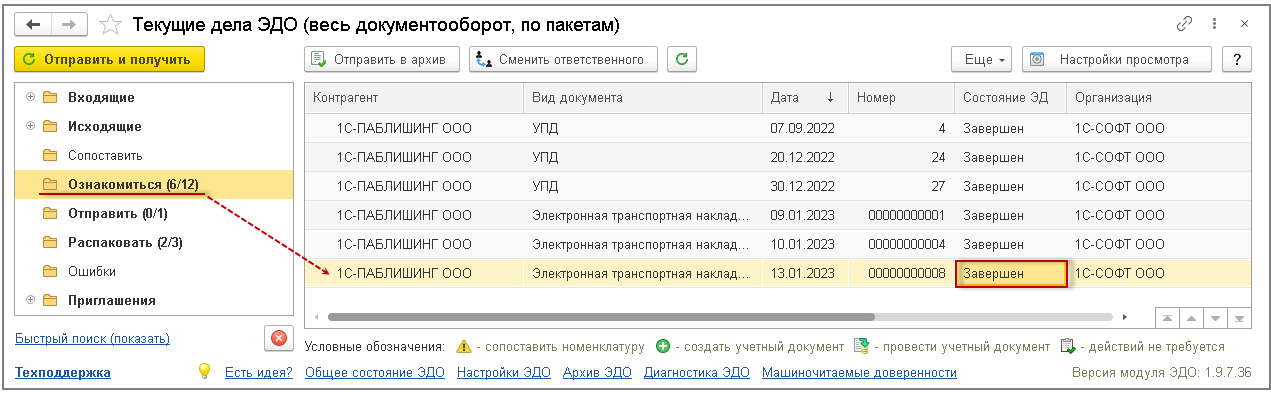Click Сменить ответственного button

pos(563,59)
